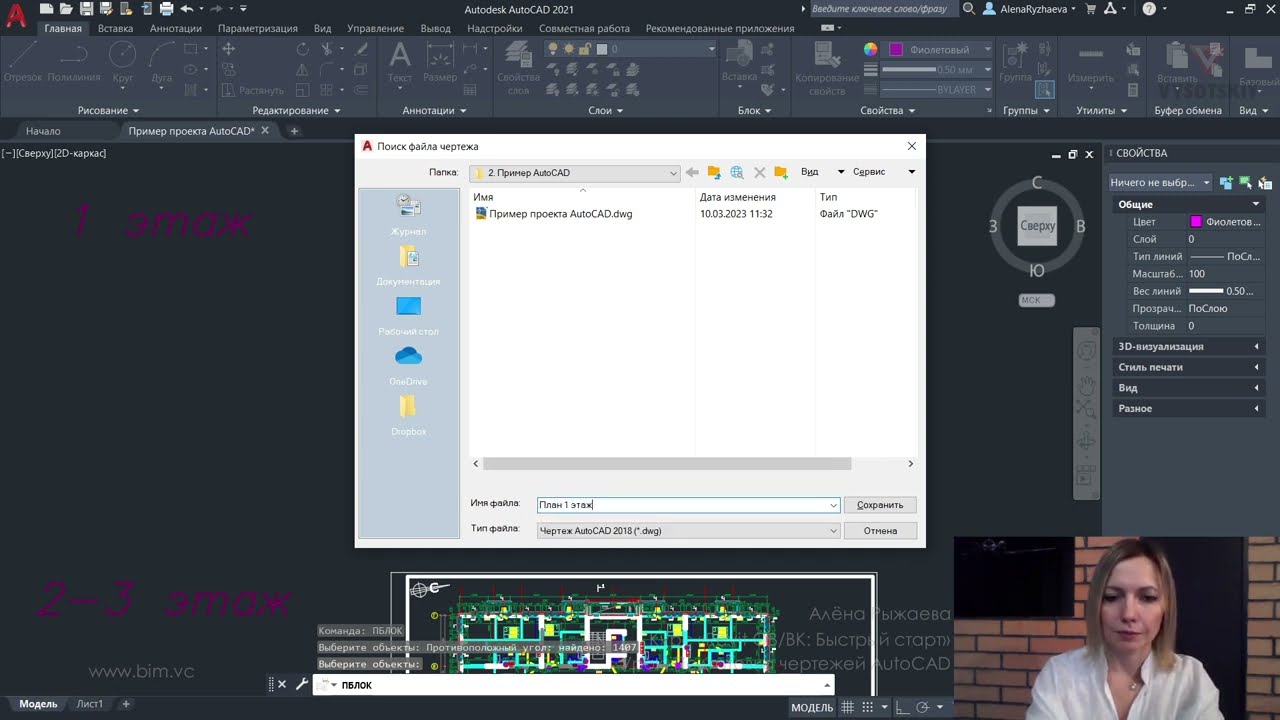Go back to previous folder in dialog
Viewport: 1280px width, 720px height.
tap(692, 172)
